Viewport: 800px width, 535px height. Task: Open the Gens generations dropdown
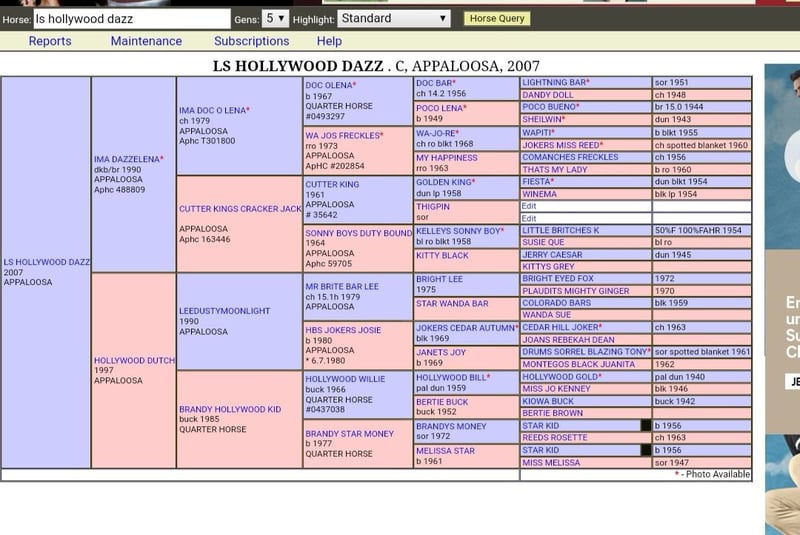[x=276, y=19]
